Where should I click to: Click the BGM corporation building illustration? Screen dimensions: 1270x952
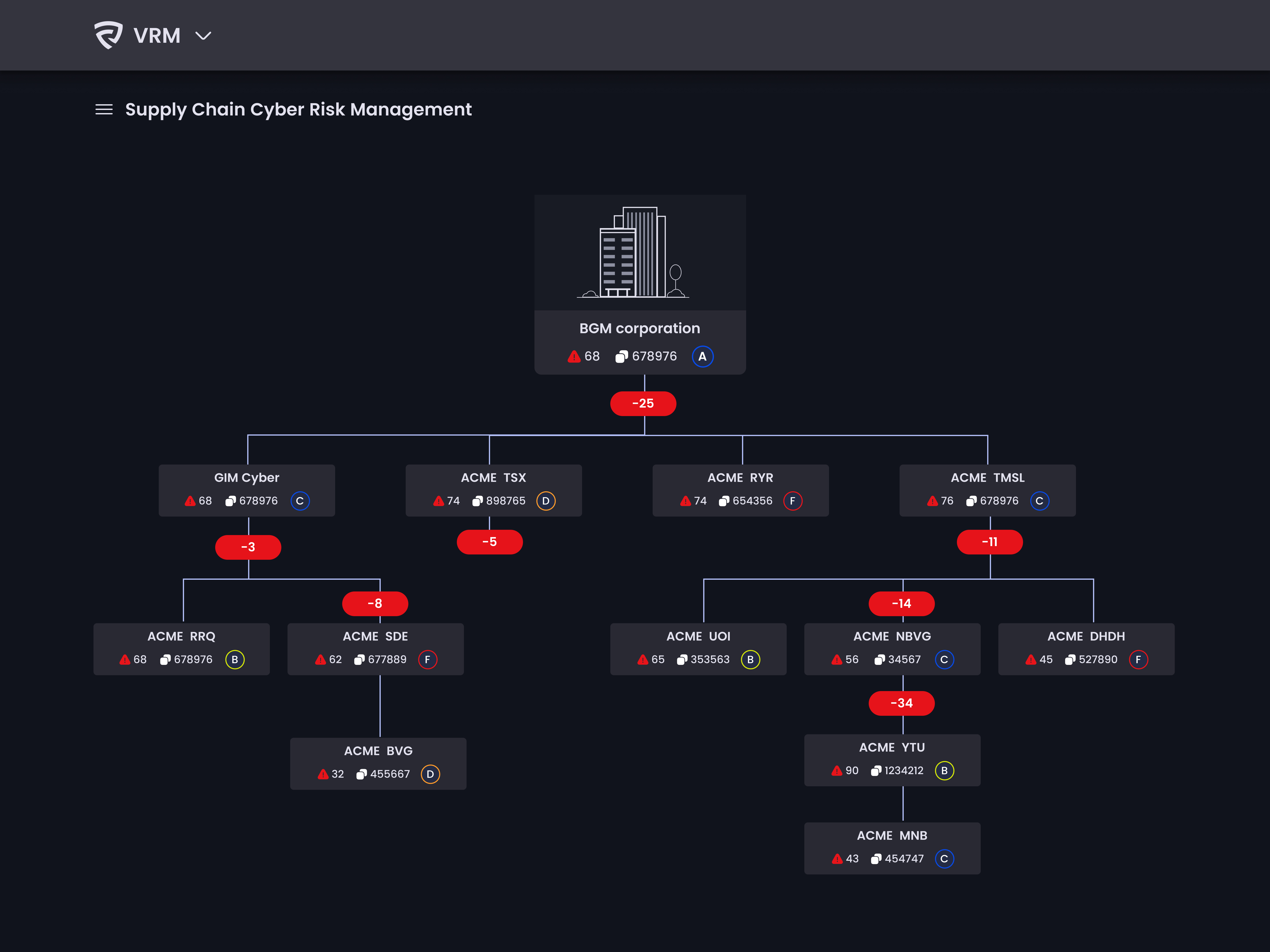click(x=633, y=253)
